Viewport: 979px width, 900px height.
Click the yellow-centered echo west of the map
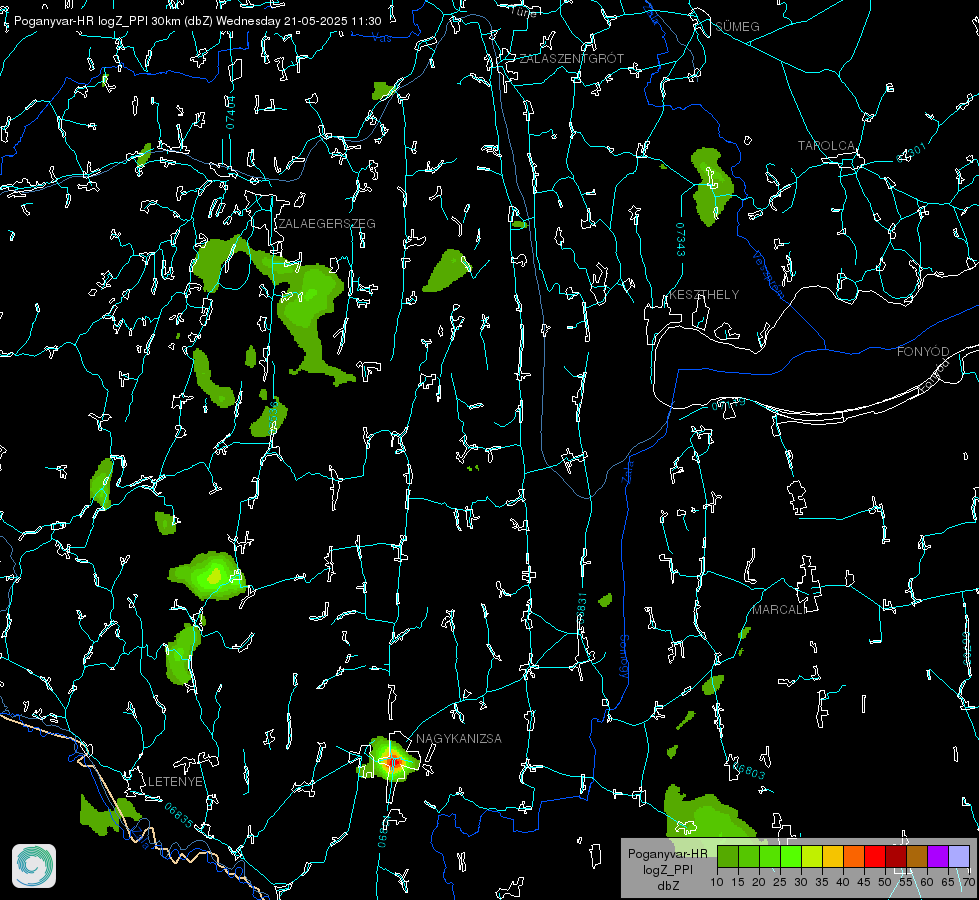(x=215, y=576)
